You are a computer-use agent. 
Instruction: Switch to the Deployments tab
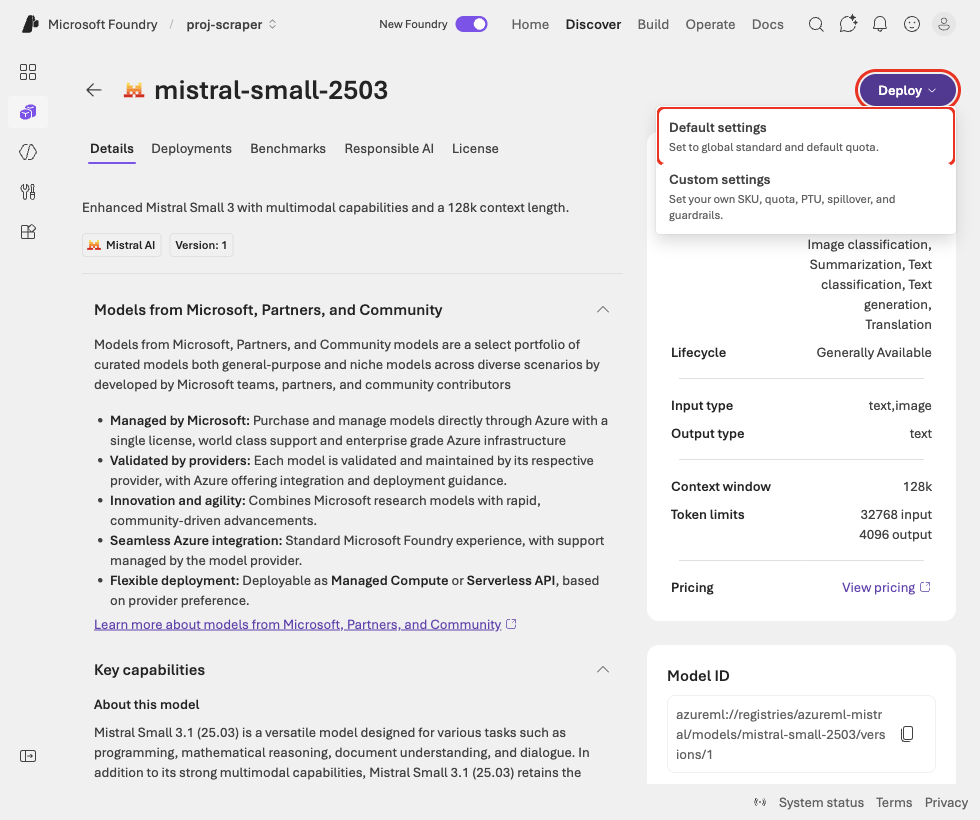(x=191, y=149)
